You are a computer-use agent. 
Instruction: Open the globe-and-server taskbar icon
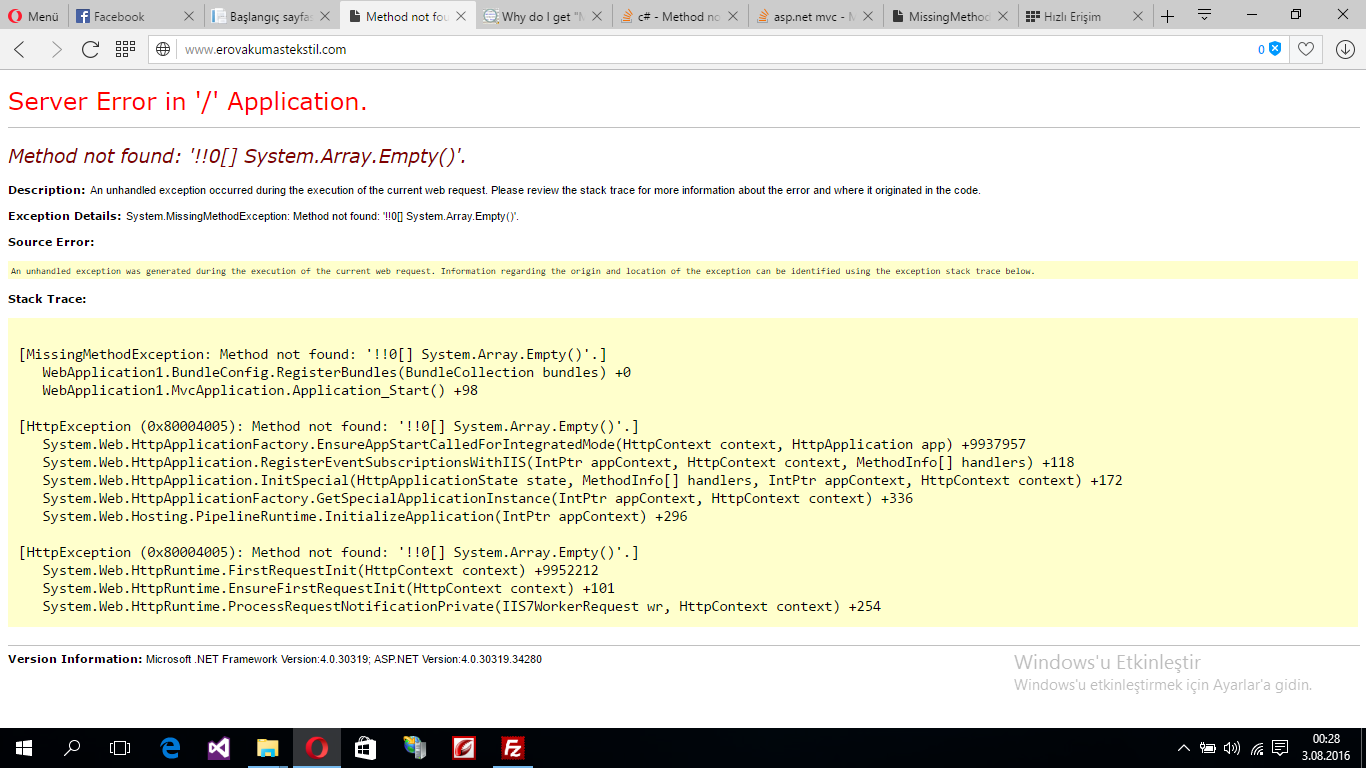click(x=414, y=748)
